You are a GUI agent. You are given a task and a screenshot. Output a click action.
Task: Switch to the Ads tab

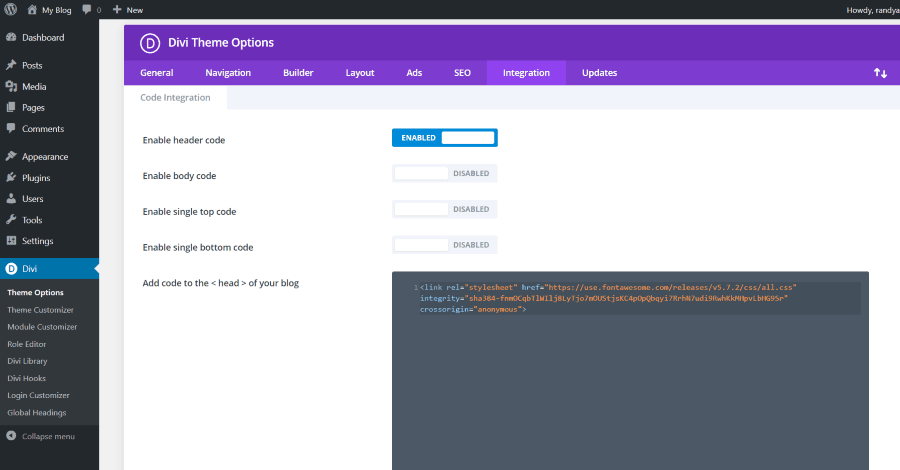point(414,73)
